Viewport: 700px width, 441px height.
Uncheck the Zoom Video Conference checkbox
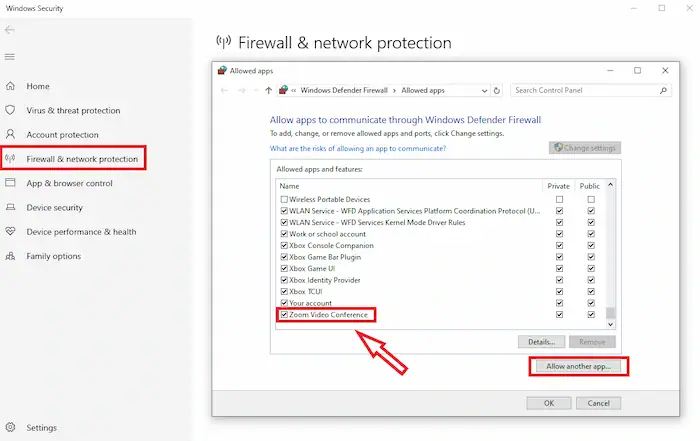284,315
